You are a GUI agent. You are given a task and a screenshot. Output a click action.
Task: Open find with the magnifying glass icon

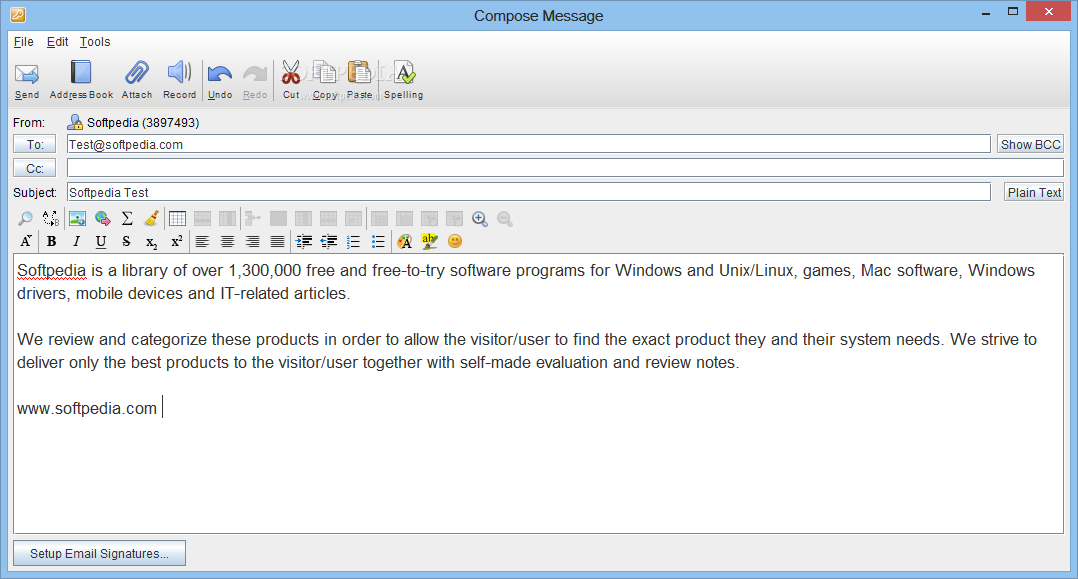pyautogui.click(x=25, y=219)
